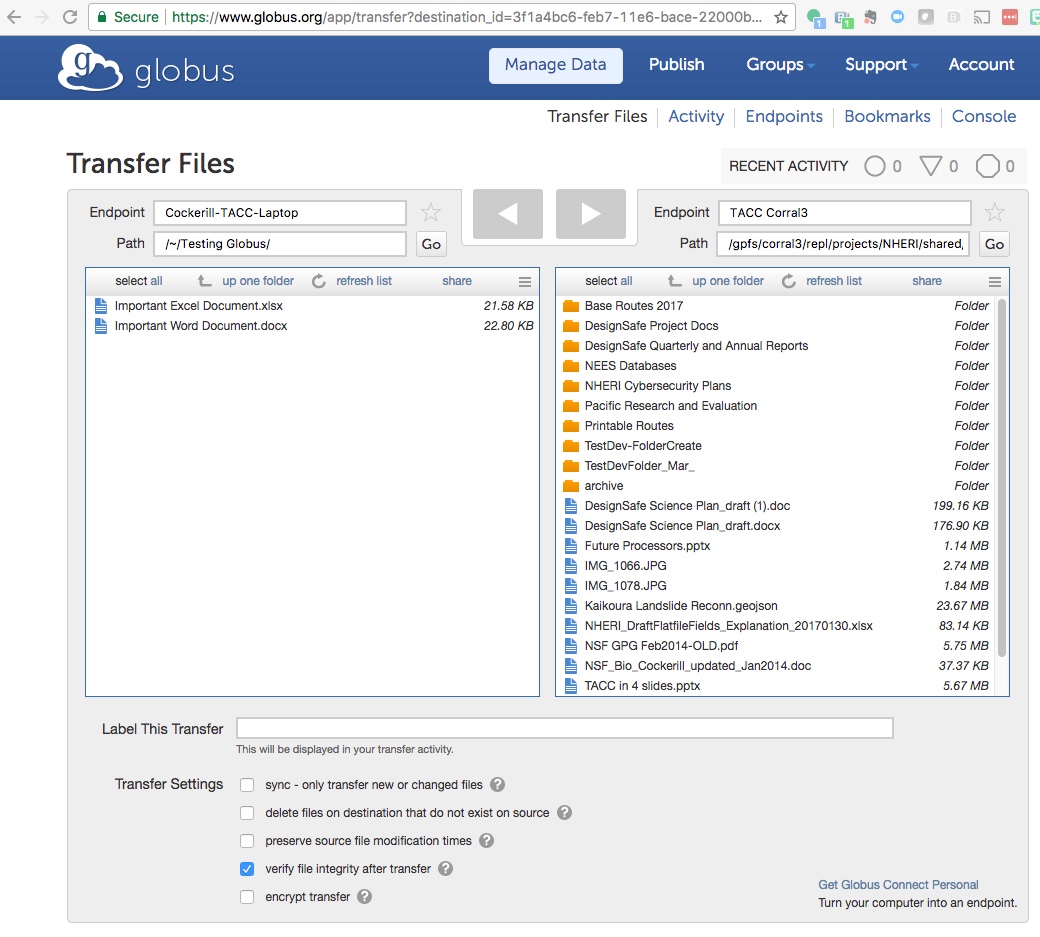Open the Groups dropdown menu

pyautogui.click(x=780, y=64)
